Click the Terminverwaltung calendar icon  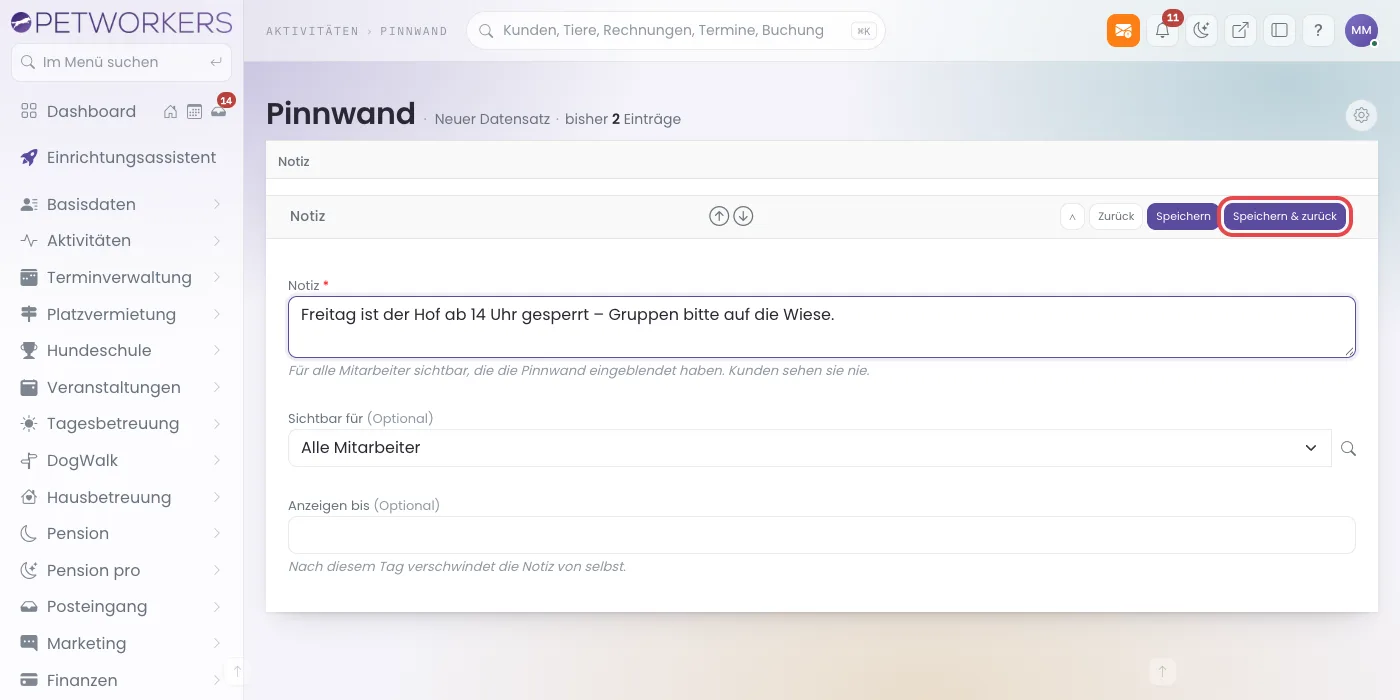29,277
